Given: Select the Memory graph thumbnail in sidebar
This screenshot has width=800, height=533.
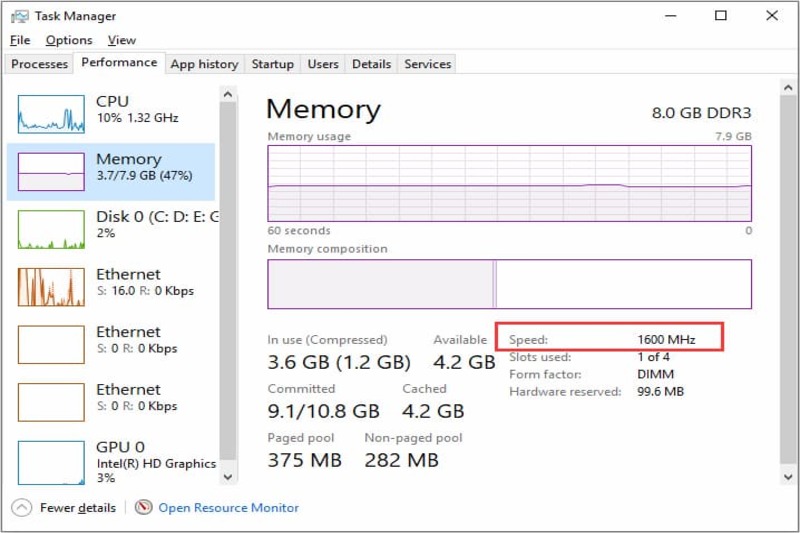Looking at the screenshot, I should coord(51,171).
